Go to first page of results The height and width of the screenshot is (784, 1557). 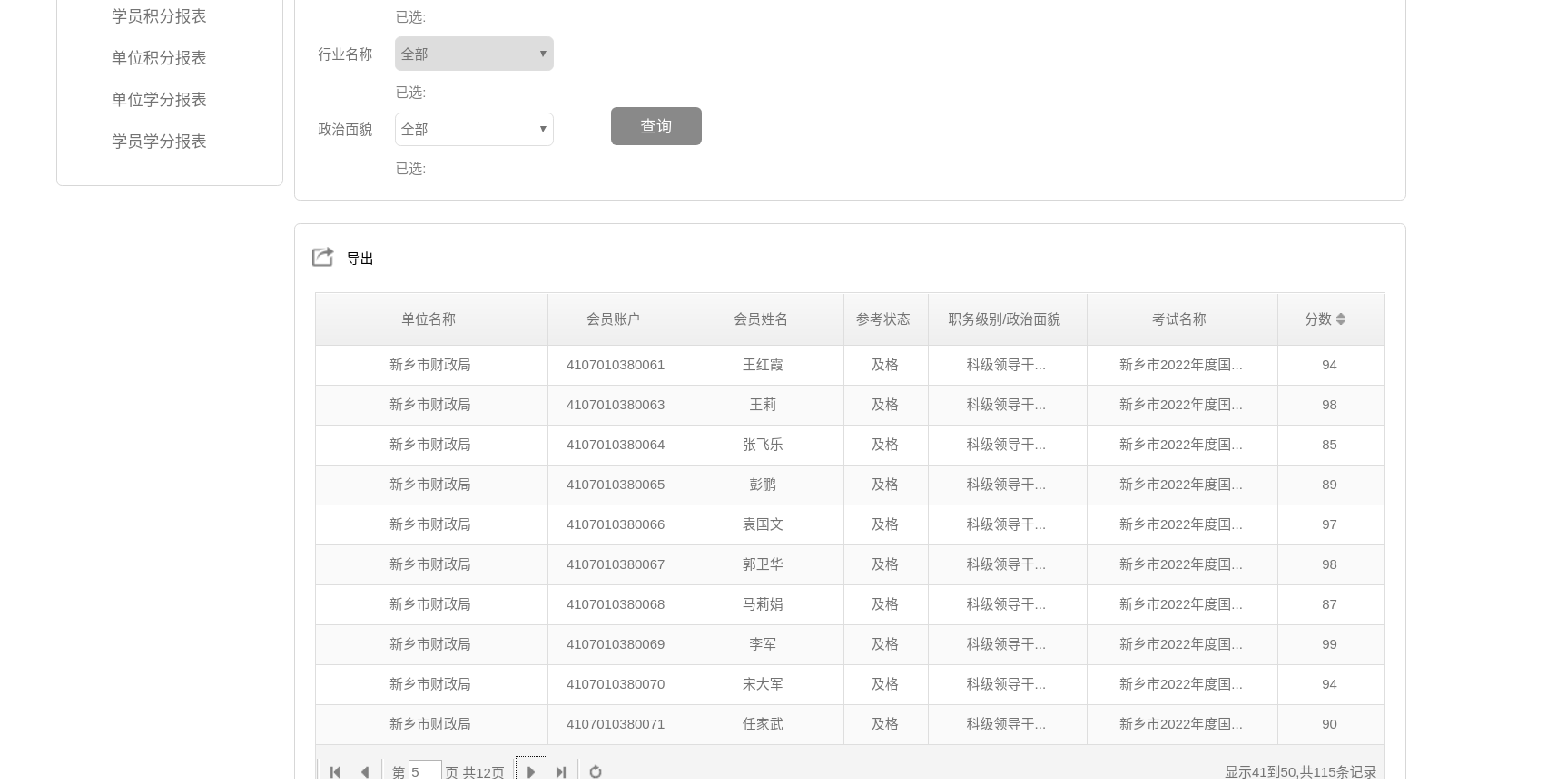coord(335,772)
